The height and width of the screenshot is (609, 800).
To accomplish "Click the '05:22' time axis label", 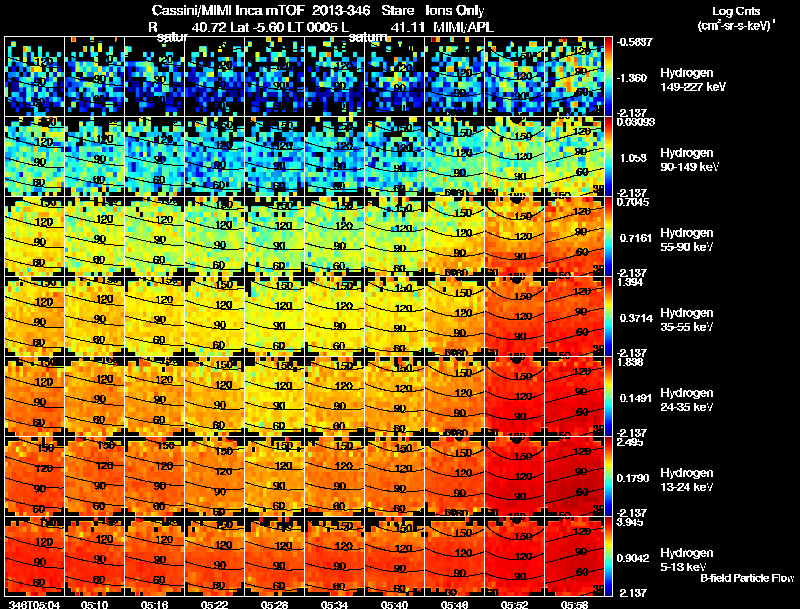I will (x=214, y=604).
